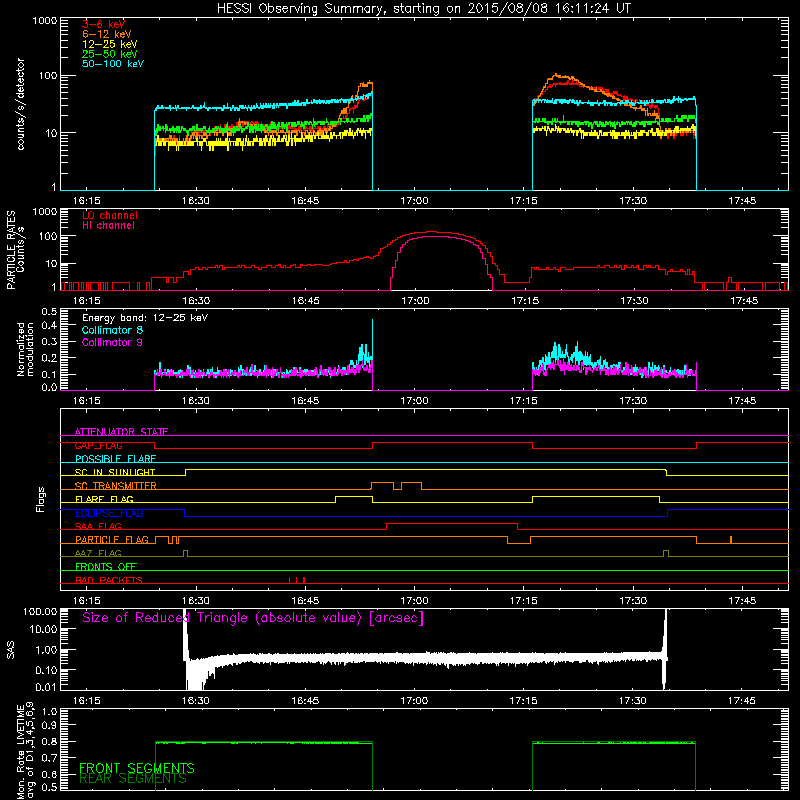Click the 17:45 tick on the top plot

(742, 201)
